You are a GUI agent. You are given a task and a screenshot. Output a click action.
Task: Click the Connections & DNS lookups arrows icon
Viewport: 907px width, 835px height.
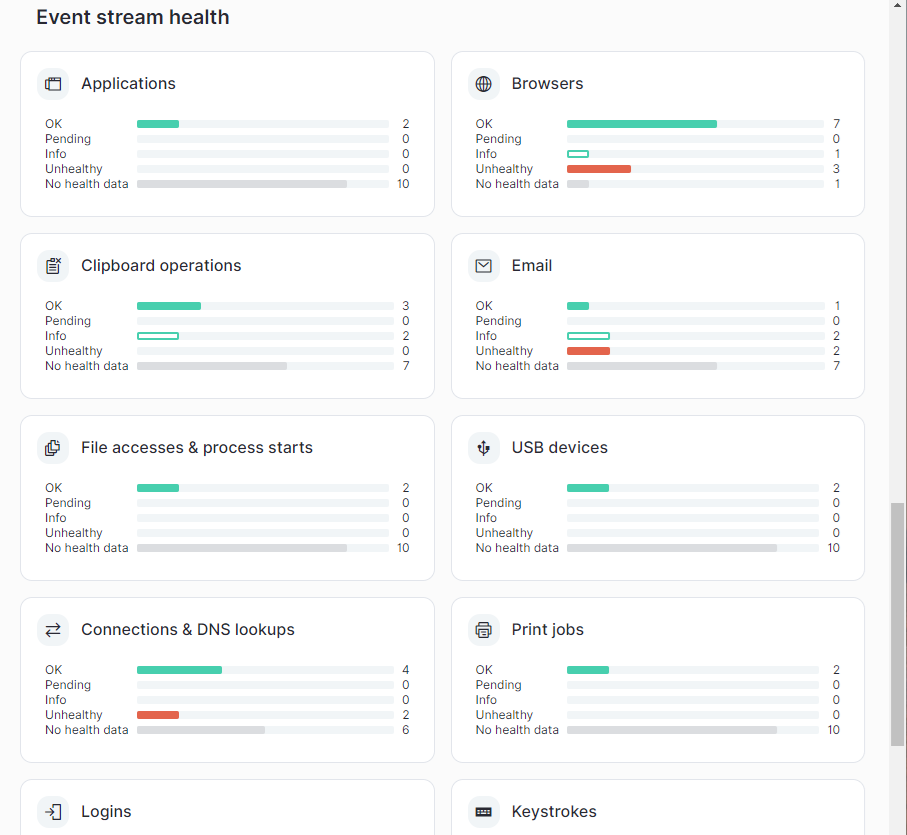pyautogui.click(x=53, y=630)
